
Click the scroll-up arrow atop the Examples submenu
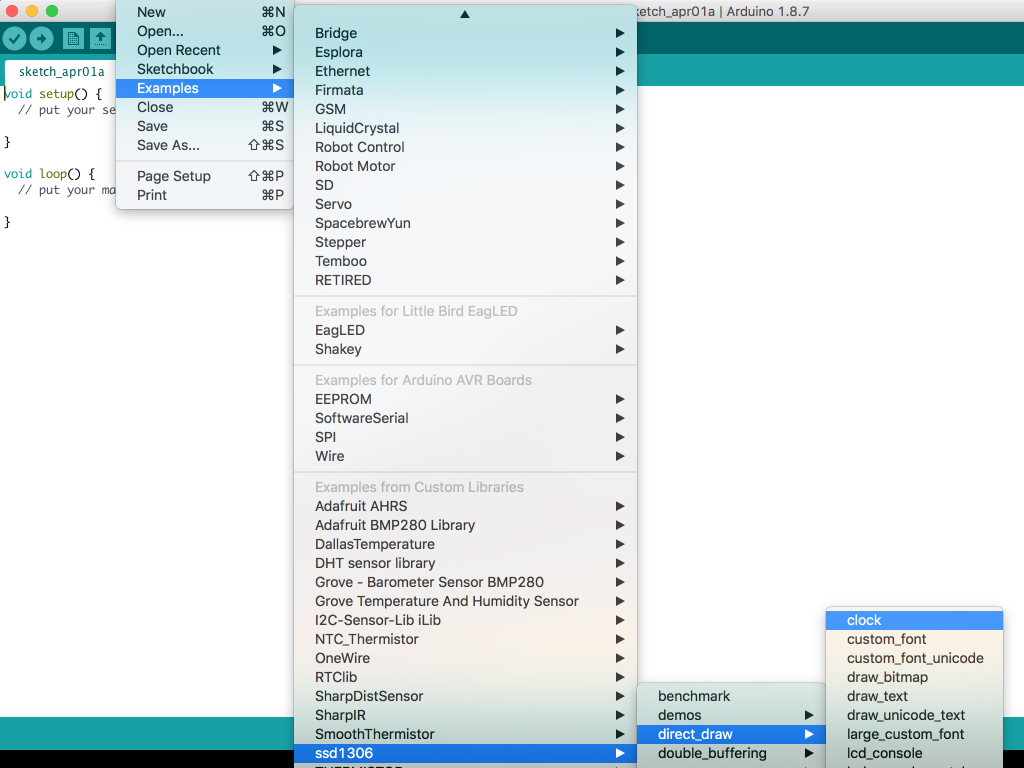tap(465, 14)
